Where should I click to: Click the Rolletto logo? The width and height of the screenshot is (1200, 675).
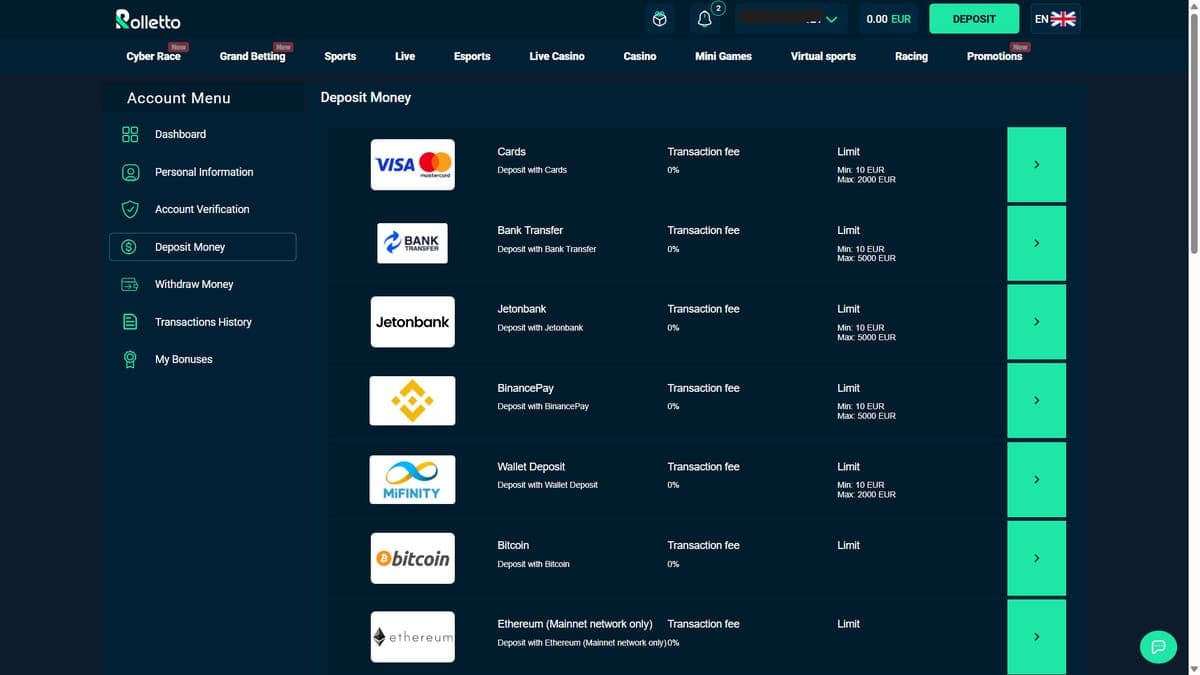tap(148, 19)
